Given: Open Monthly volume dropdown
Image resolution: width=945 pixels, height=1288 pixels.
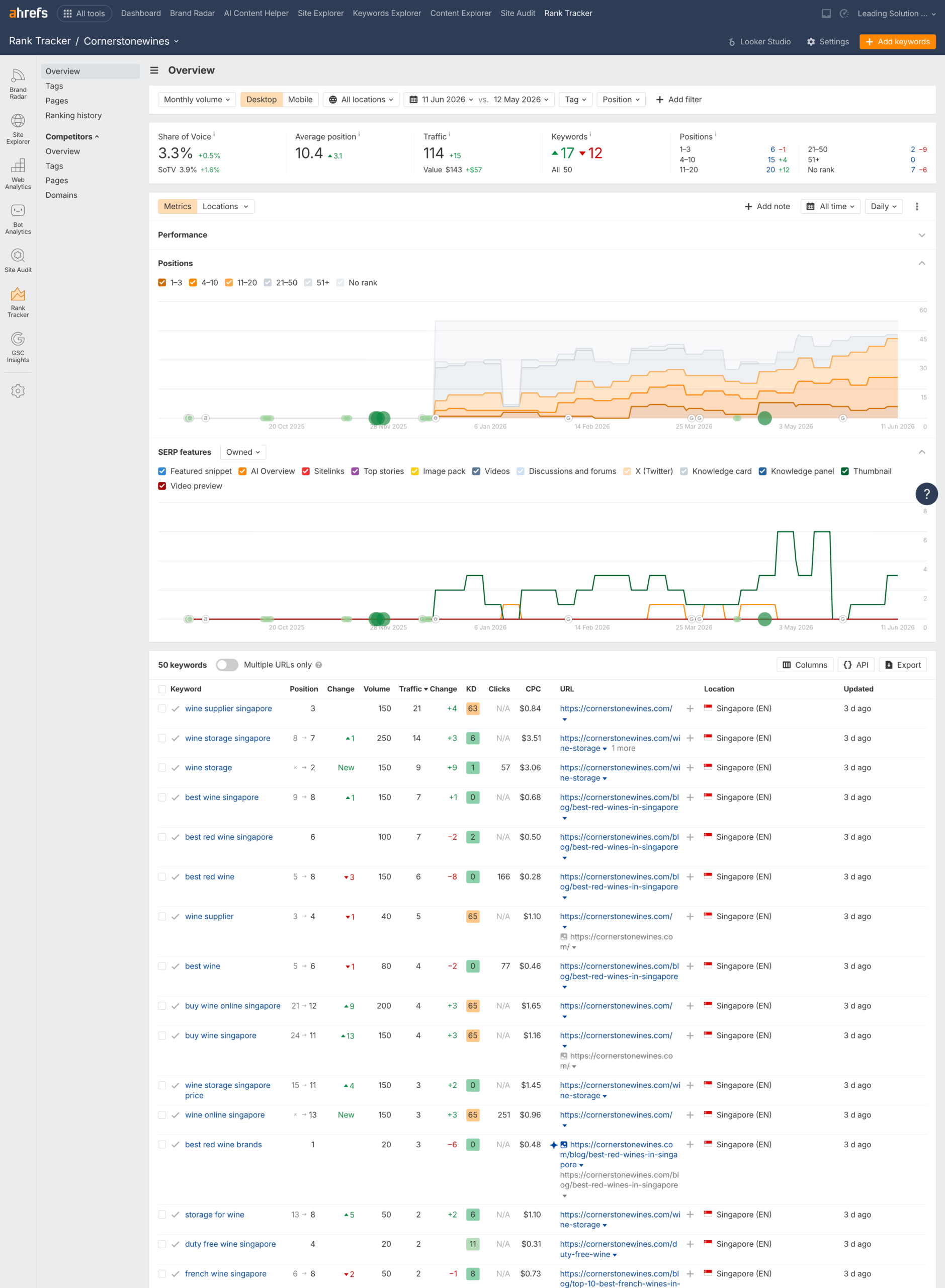Looking at the screenshot, I should click(x=197, y=100).
